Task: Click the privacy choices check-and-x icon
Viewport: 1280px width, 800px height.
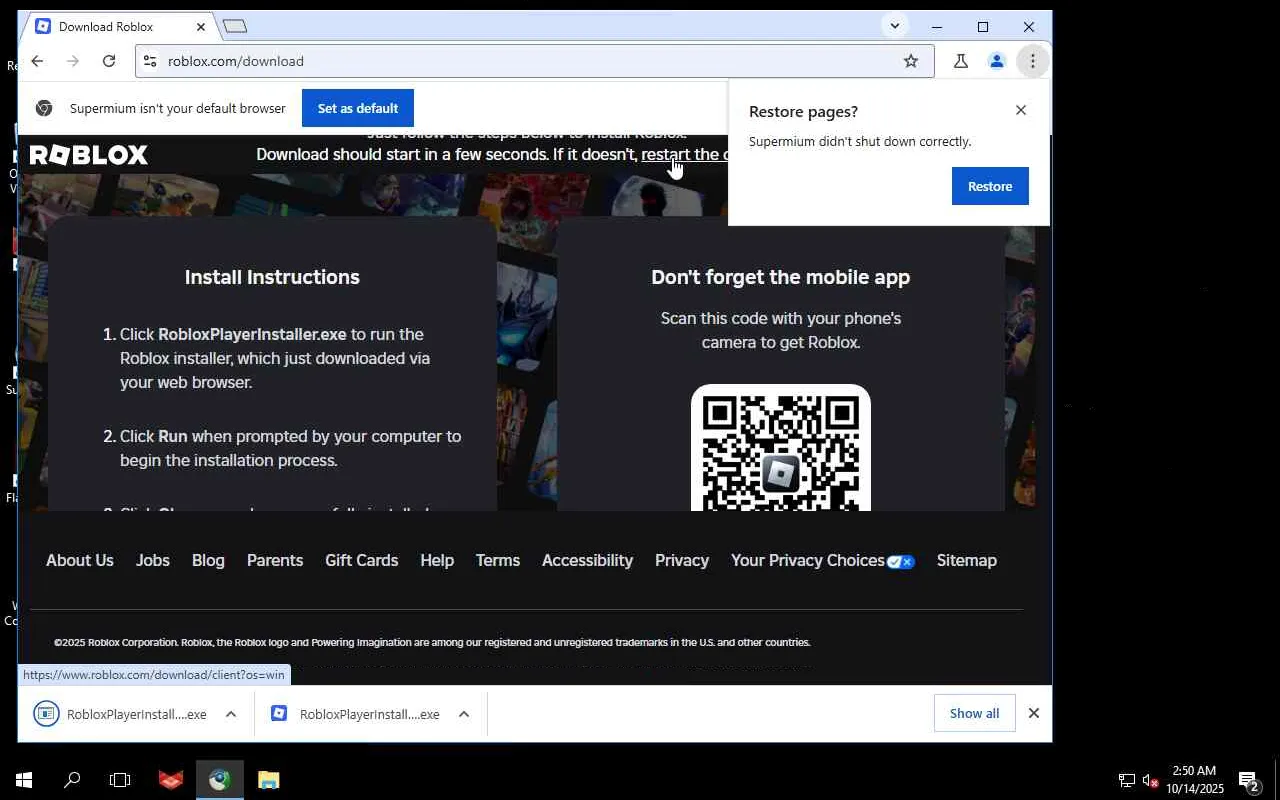Action: tap(901, 562)
